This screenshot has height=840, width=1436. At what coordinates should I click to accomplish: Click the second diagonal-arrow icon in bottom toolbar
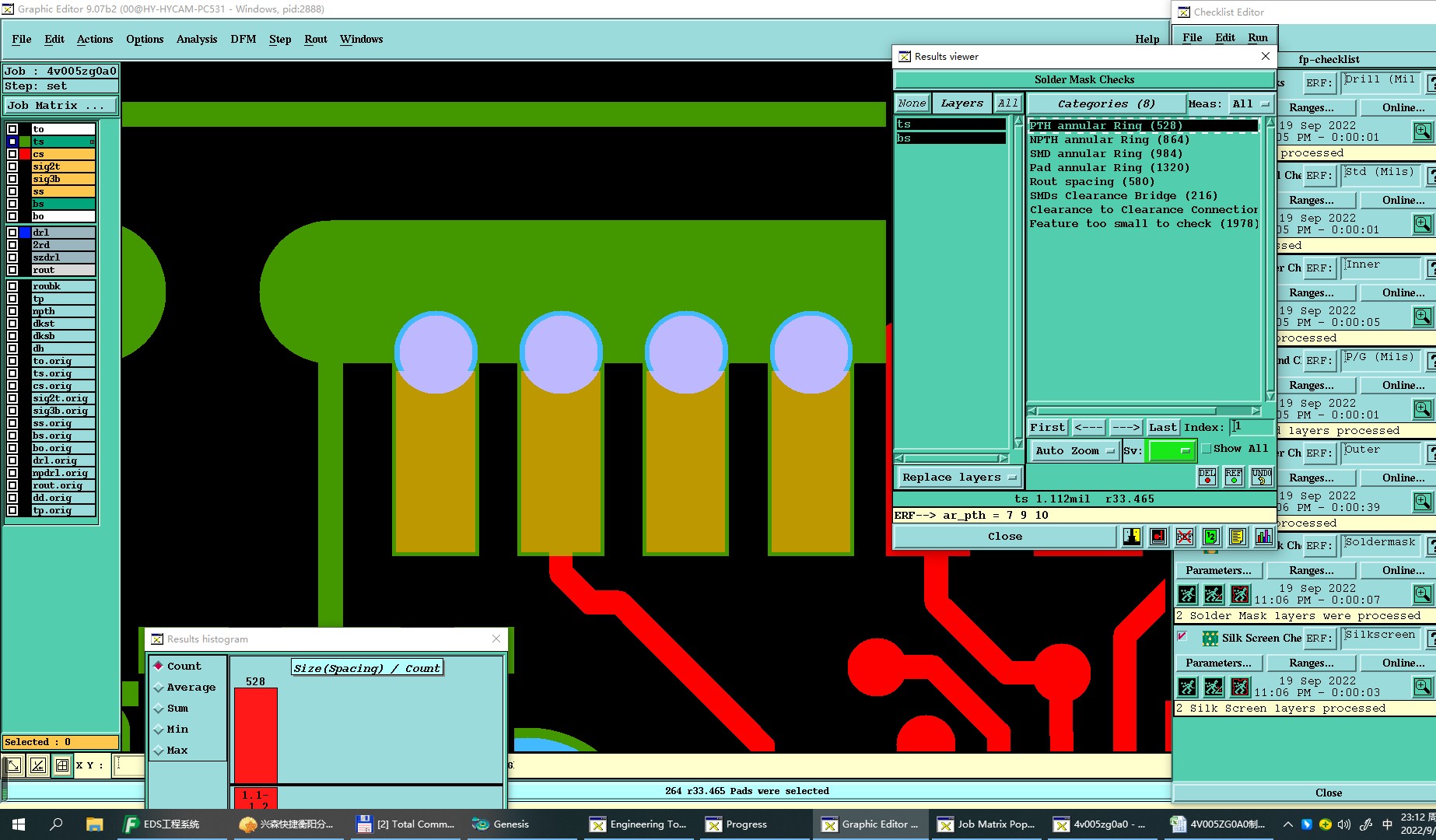(38, 765)
